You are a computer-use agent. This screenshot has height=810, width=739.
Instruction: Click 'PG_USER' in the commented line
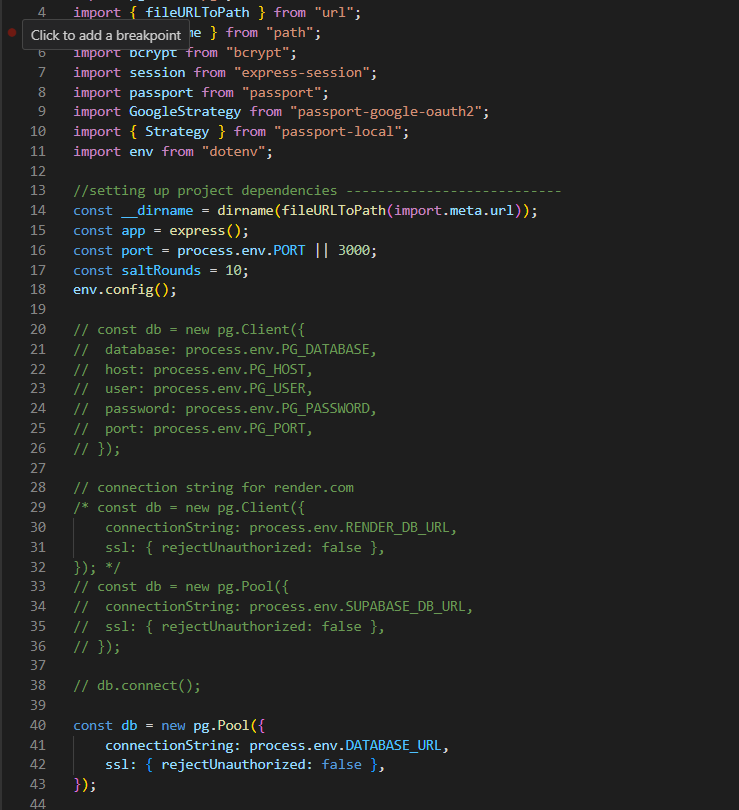coord(277,388)
